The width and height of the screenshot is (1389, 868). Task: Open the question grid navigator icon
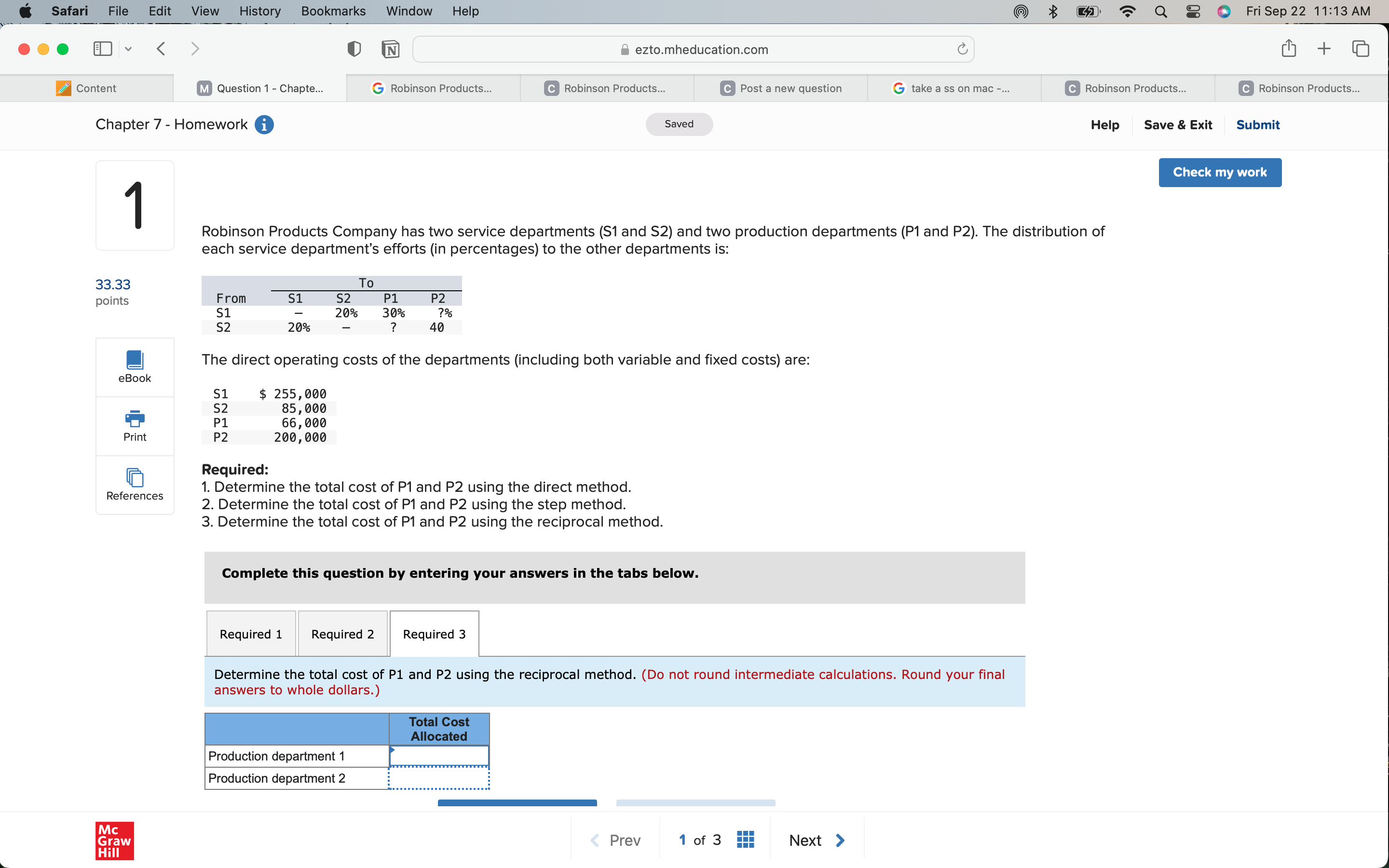pos(745,840)
